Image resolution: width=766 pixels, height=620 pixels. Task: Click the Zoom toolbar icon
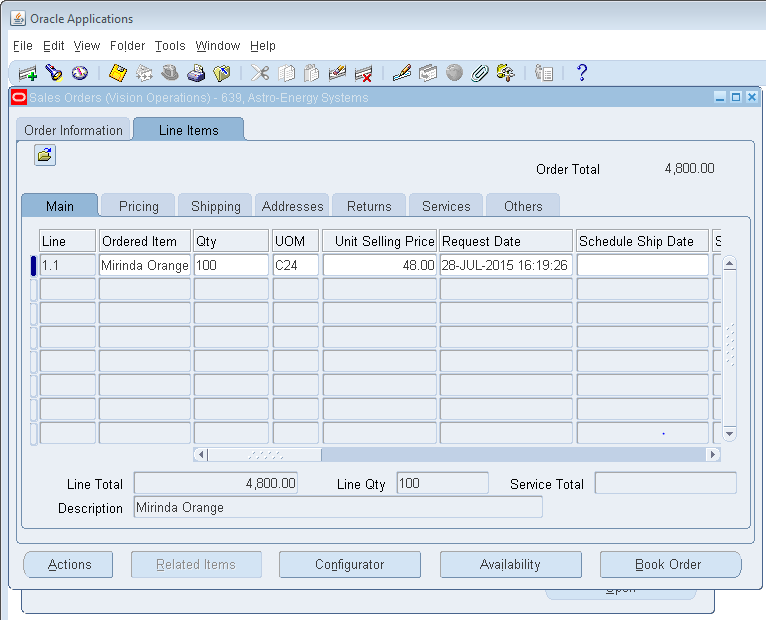coord(428,73)
